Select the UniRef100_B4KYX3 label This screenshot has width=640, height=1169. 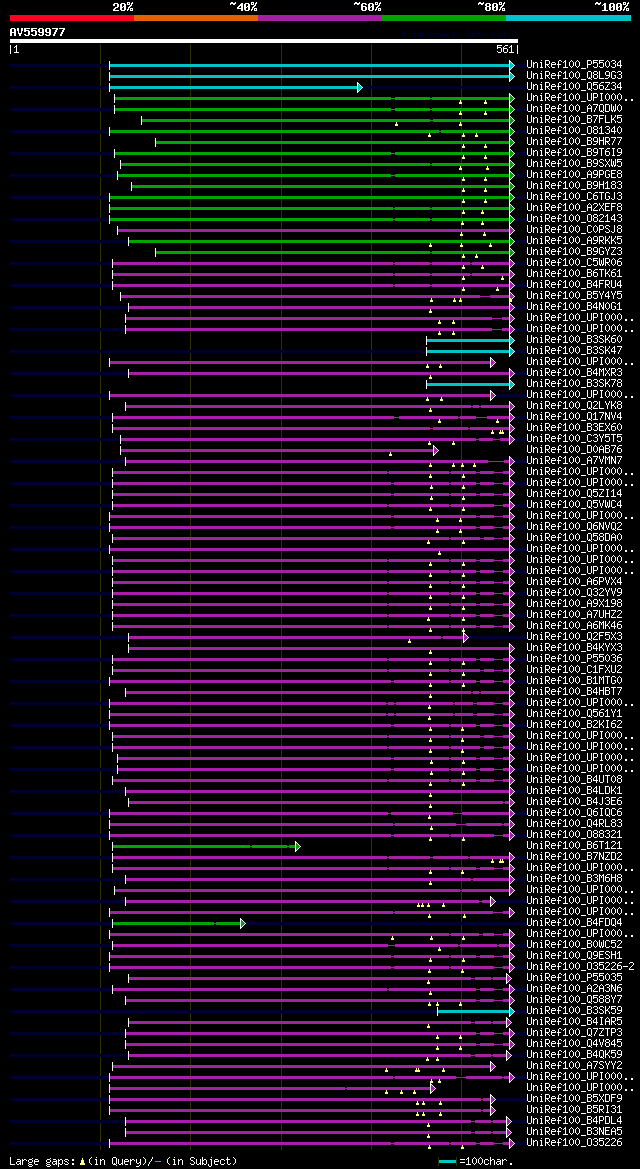point(574,647)
